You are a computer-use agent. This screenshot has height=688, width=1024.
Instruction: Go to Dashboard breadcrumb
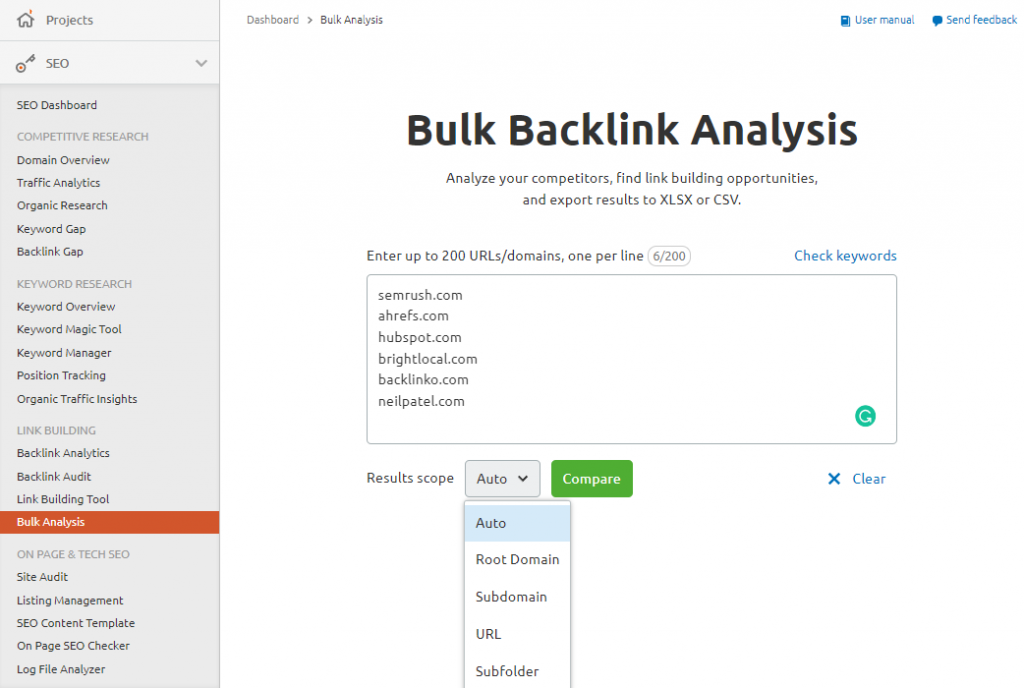tap(272, 20)
